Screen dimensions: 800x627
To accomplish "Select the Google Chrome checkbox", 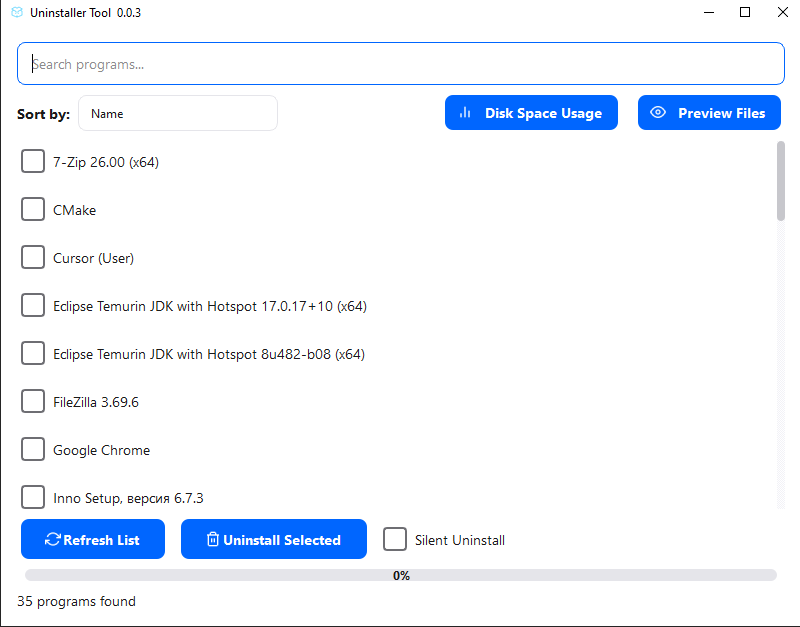I will (x=33, y=449).
